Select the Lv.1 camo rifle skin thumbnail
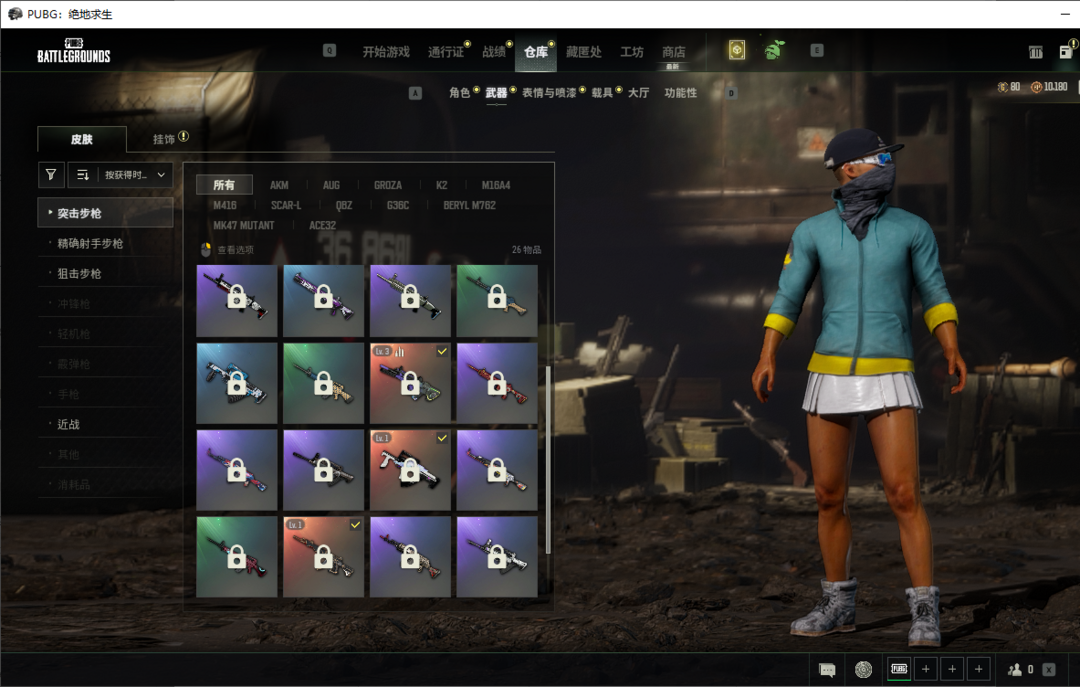Screen dimensions: 1080x687 [x=323, y=556]
